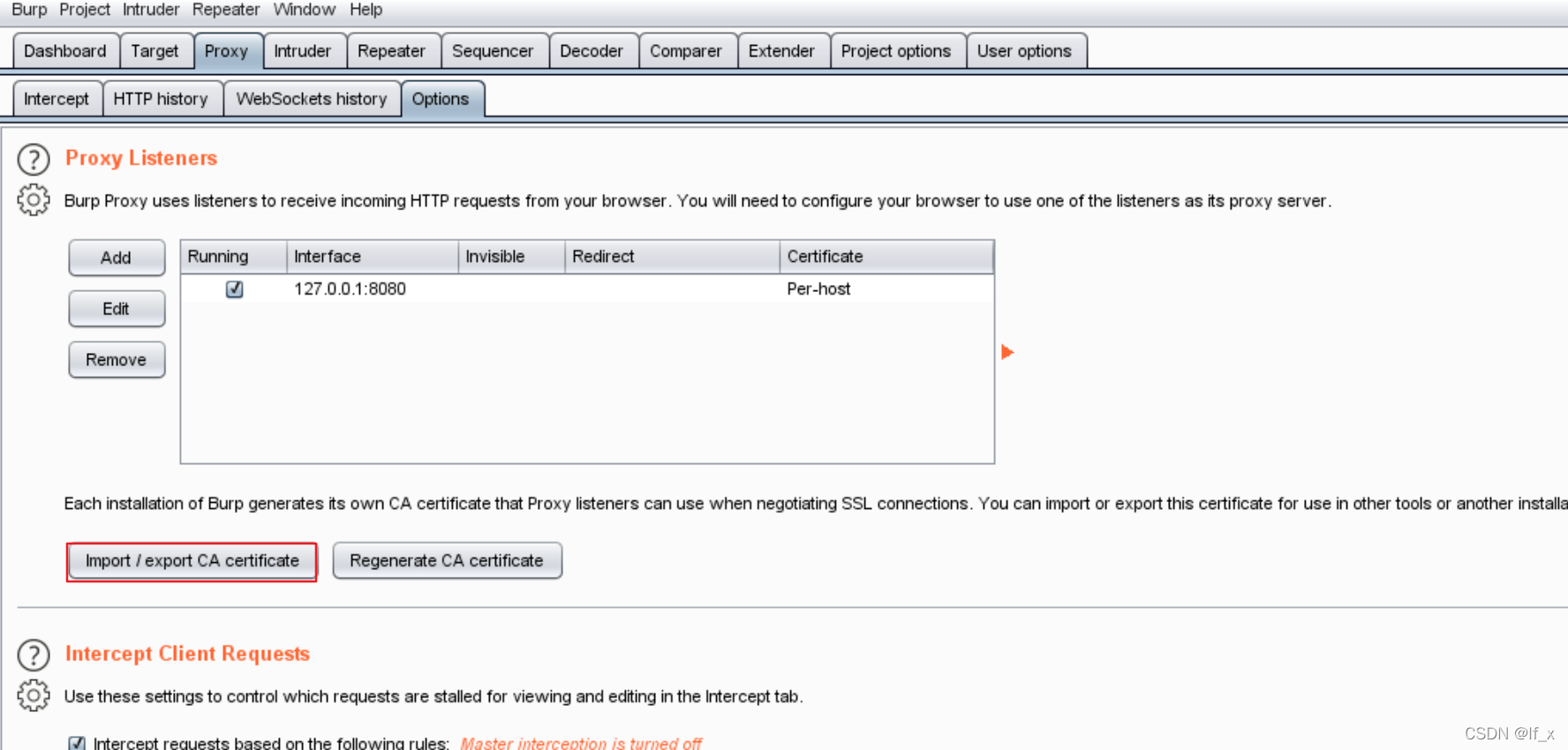This screenshot has width=1568, height=750.
Task: Add a new proxy listener
Action: (117, 258)
